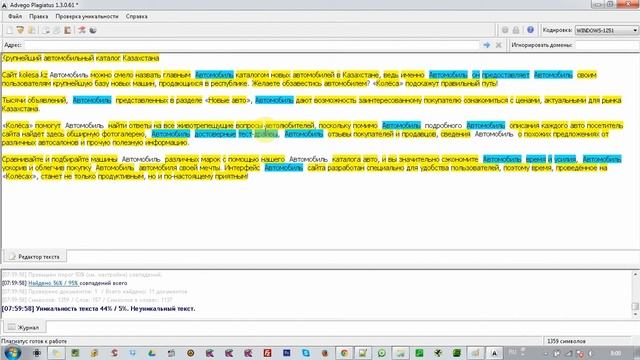
Task: Click the blue Help question mark icon
Action: 530,30
